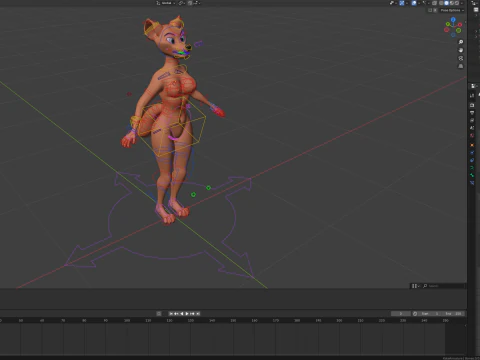Click the current frame number field

401,314
